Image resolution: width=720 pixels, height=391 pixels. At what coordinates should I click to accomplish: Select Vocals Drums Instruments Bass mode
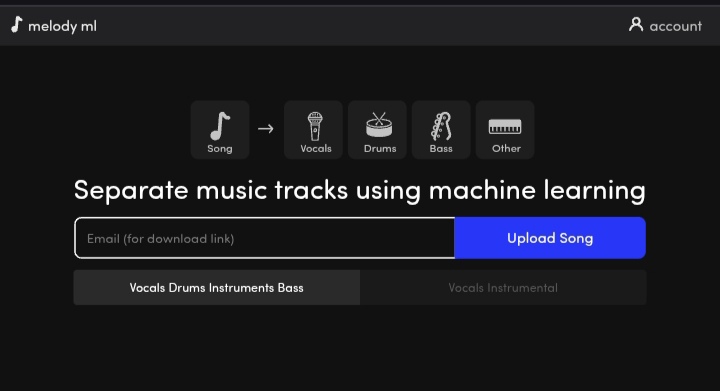(217, 288)
